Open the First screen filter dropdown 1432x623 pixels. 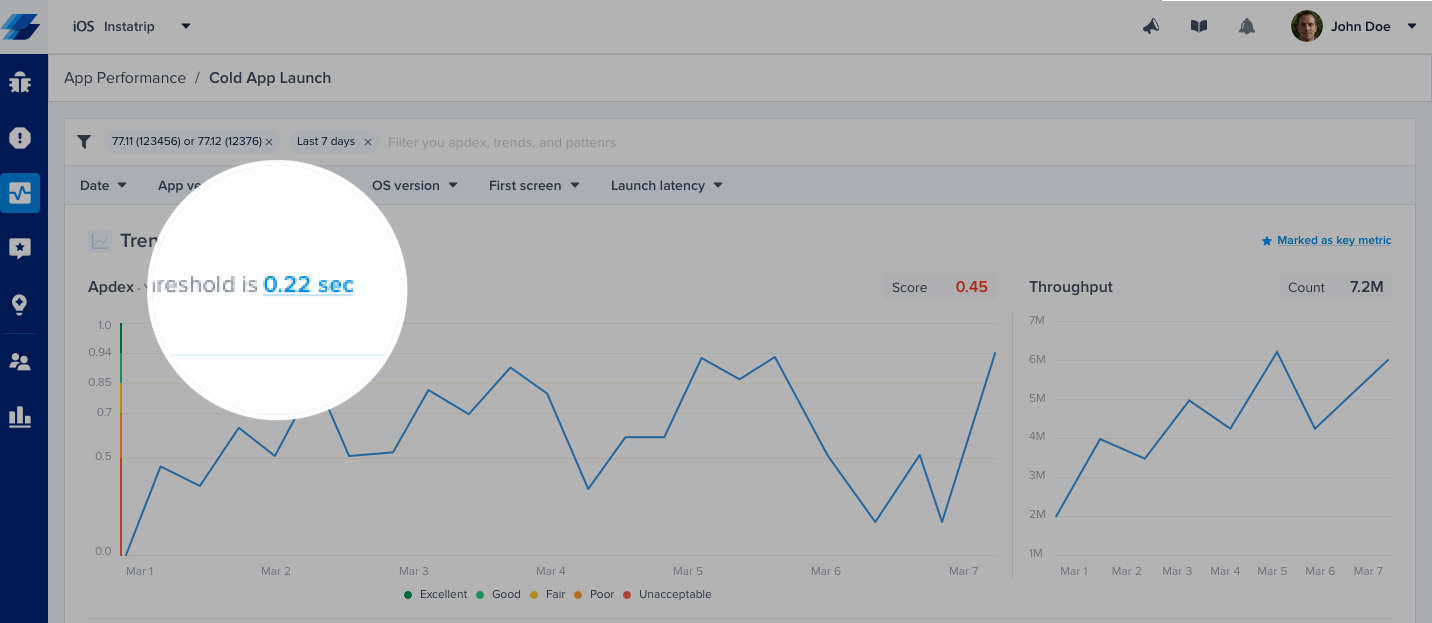[534, 185]
